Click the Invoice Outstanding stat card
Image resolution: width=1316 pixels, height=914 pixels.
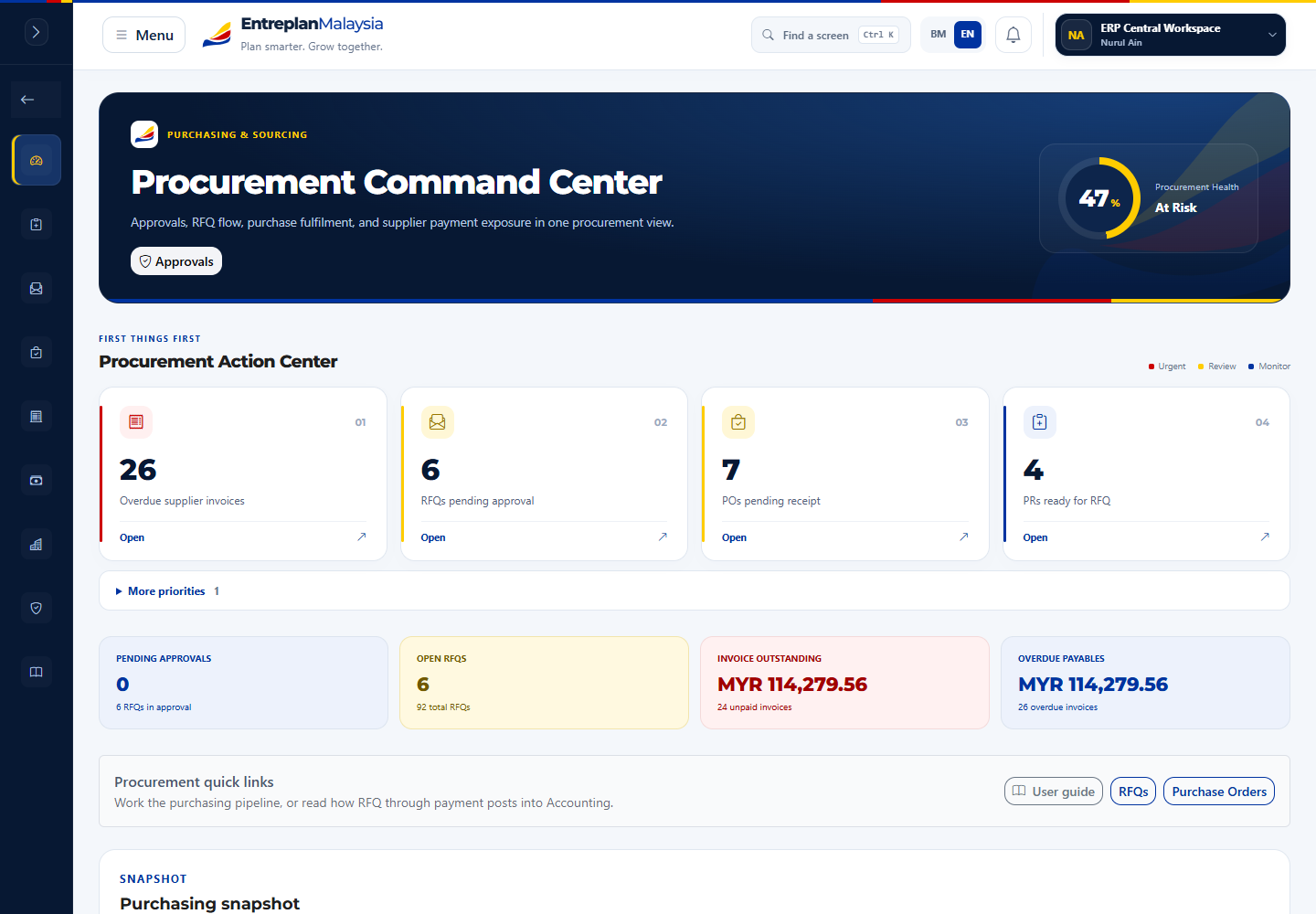844,683
